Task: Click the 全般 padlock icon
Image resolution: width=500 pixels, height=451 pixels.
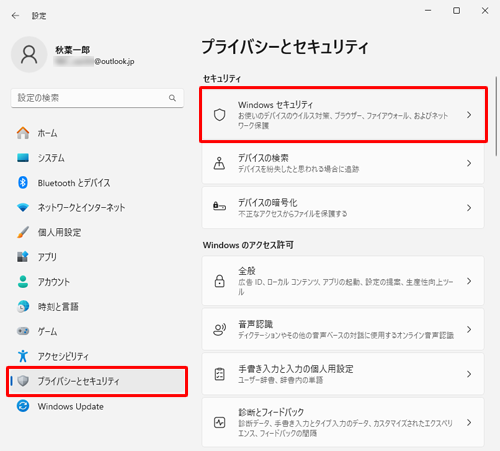Action: coord(219,281)
